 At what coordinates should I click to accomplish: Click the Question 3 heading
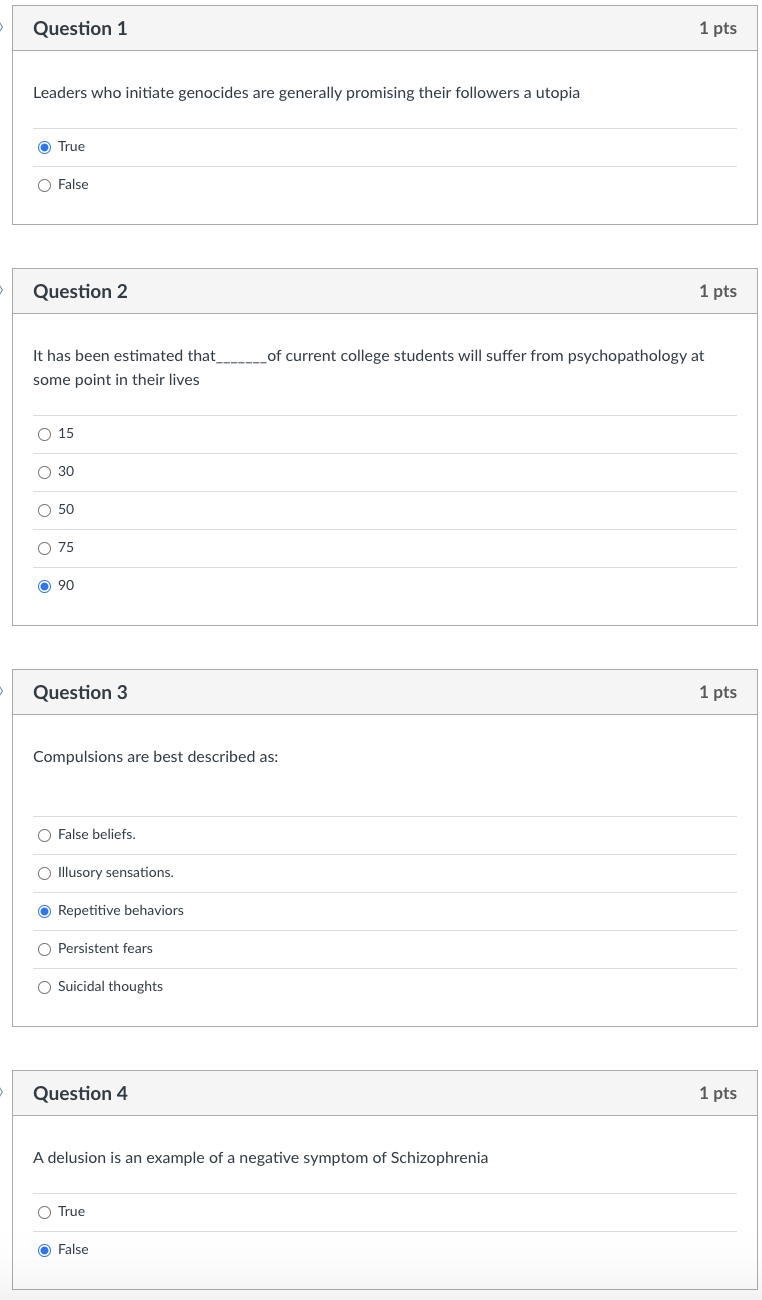click(80, 693)
